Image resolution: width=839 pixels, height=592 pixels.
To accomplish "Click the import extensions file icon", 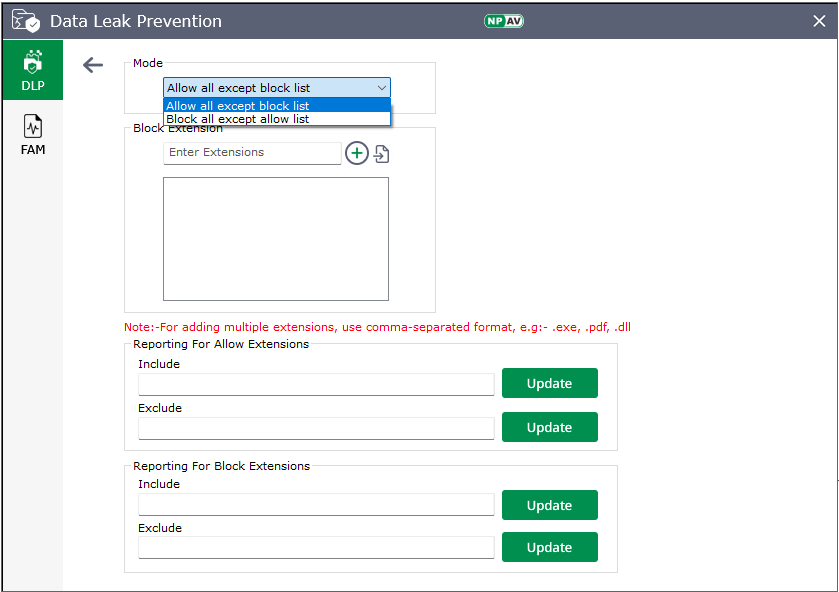I will point(382,154).
